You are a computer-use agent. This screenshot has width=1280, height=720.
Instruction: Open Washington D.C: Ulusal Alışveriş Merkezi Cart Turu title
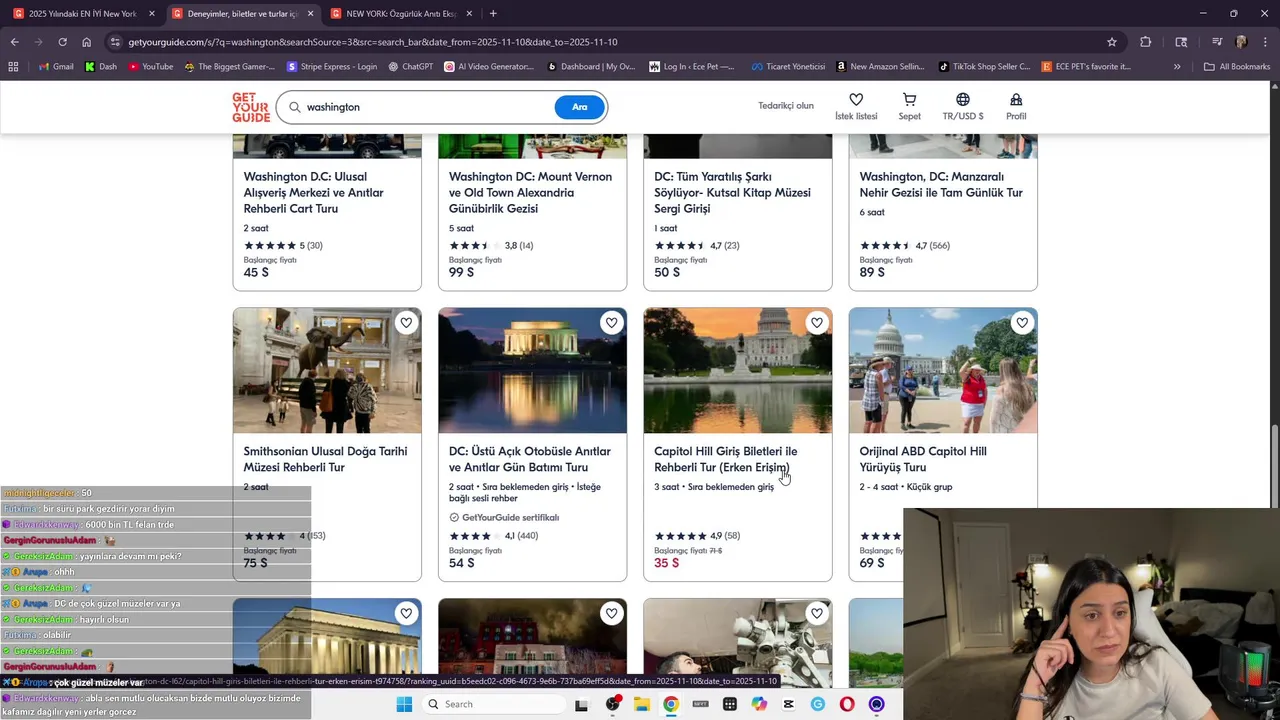coord(314,193)
